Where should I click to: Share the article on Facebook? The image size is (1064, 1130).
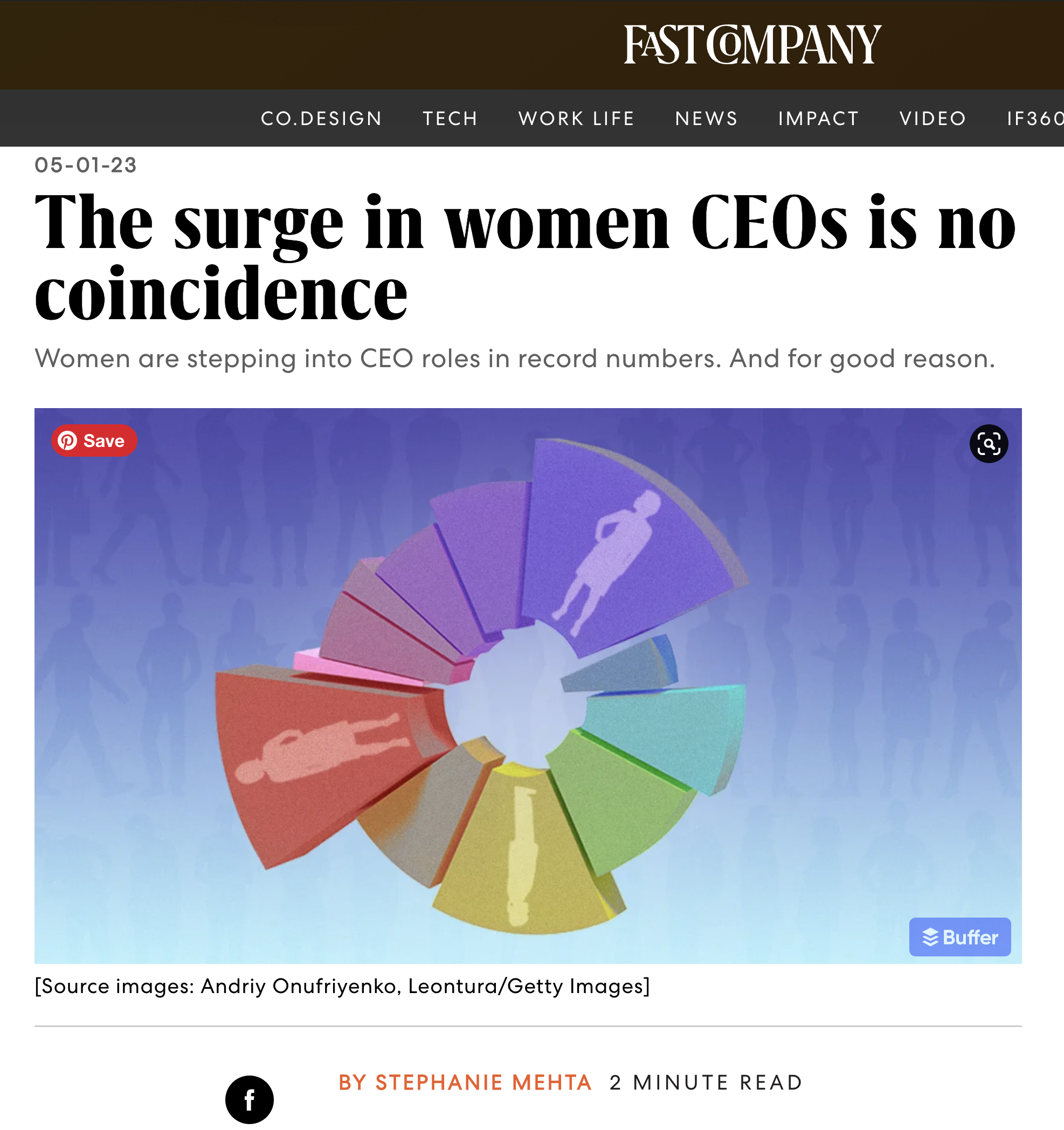coord(249,1099)
